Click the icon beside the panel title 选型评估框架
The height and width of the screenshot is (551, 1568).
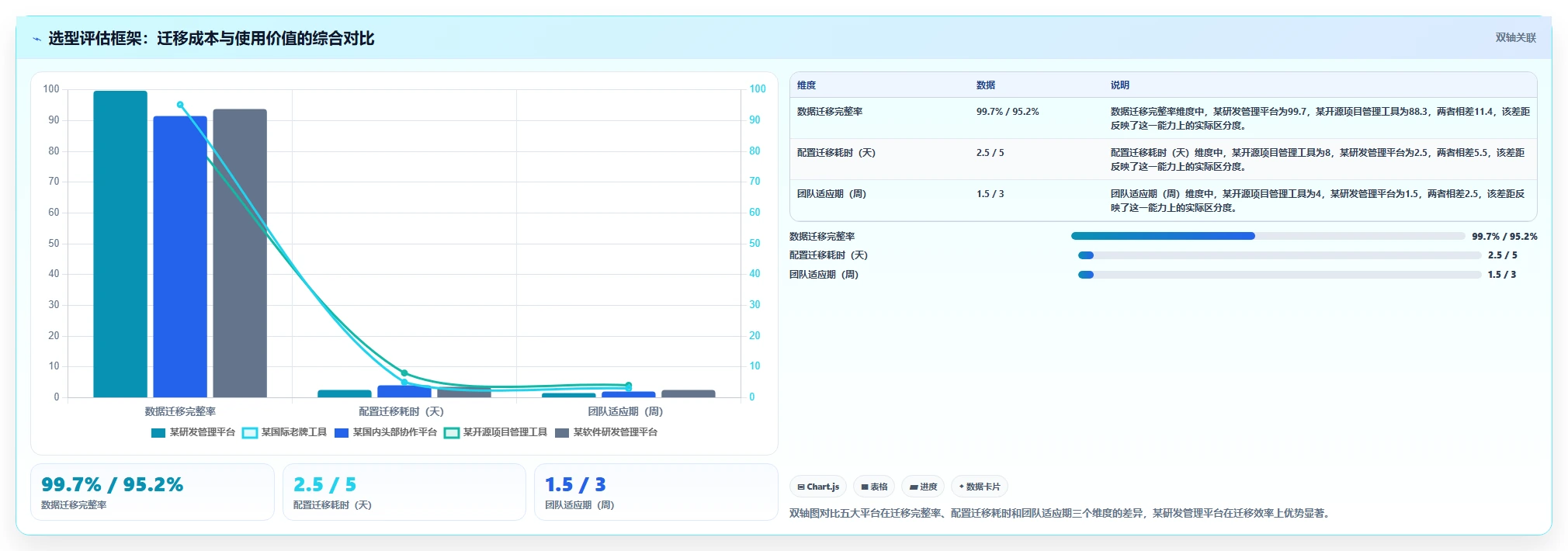tap(36, 39)
